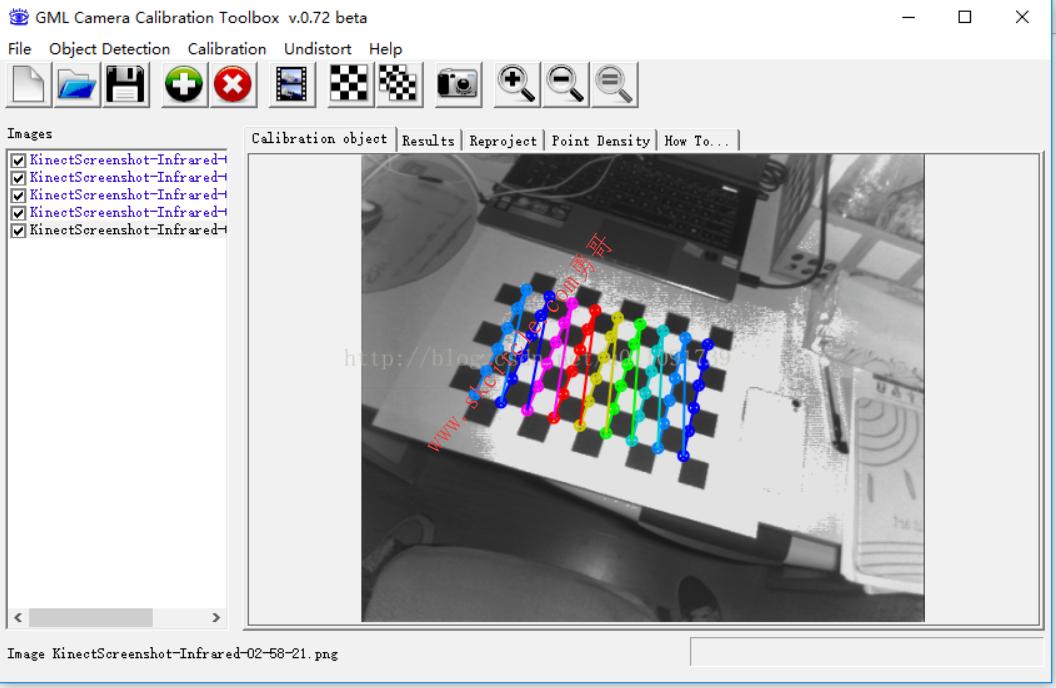Click the camera toolbar icon
Screen dimensions: 1056x688
point(458,85)
